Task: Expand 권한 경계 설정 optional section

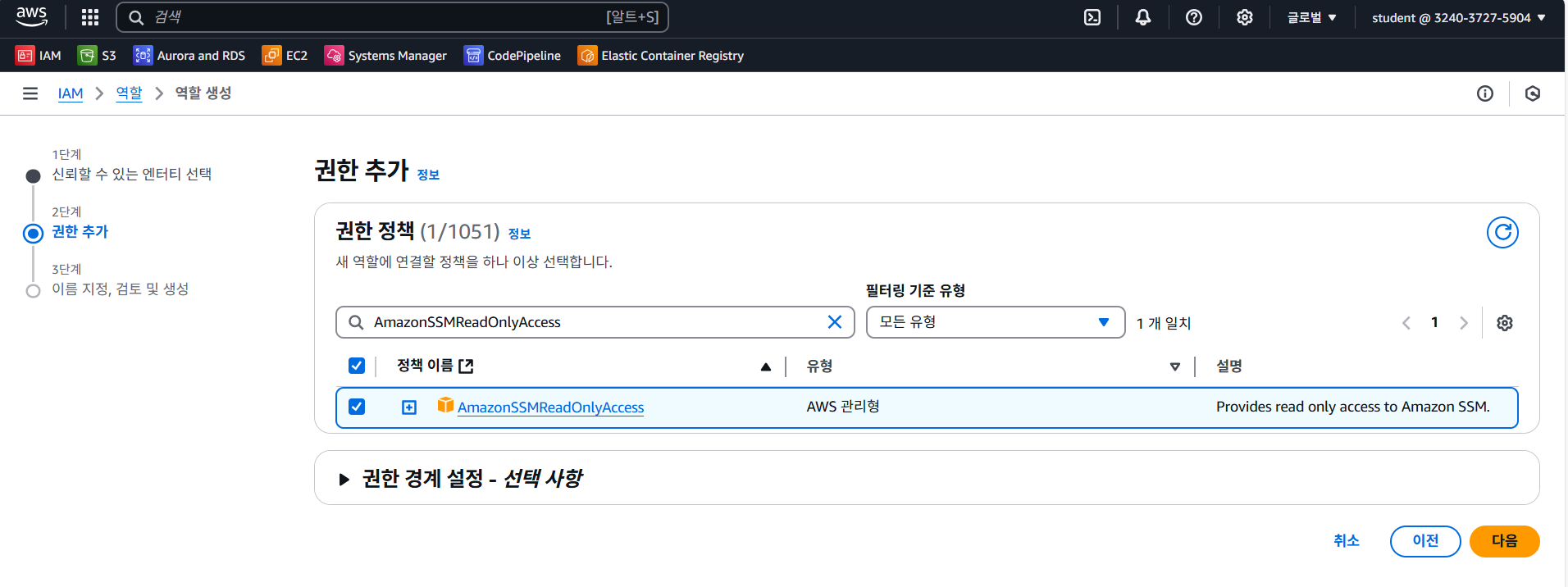Action: point(344,479)
